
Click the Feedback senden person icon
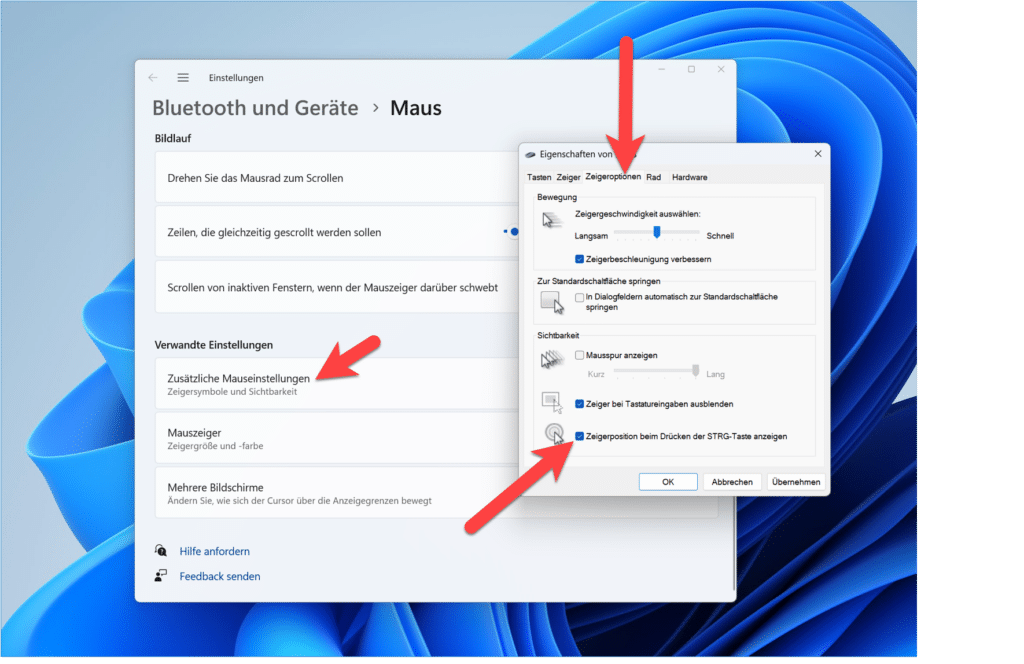pyautogui.click(x=161, y=576)
